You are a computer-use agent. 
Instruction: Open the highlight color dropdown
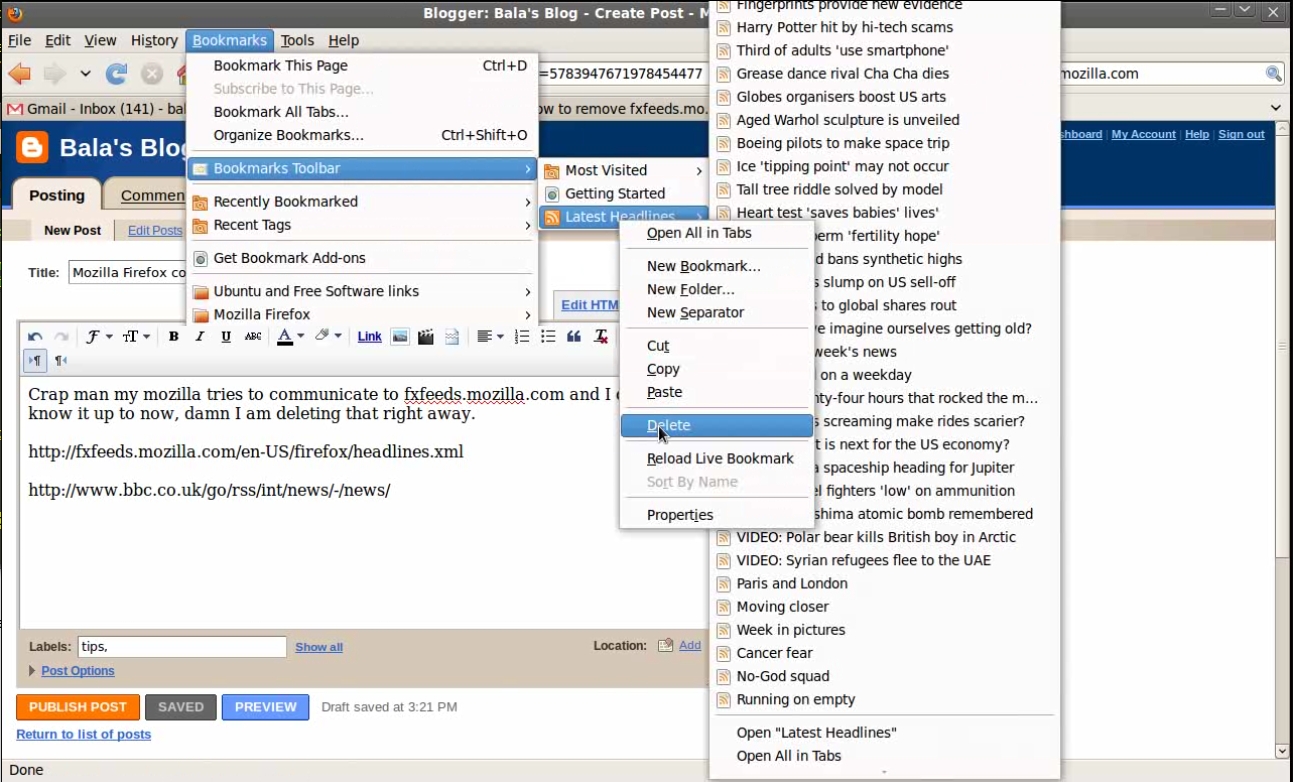click(x=328, y=337)
